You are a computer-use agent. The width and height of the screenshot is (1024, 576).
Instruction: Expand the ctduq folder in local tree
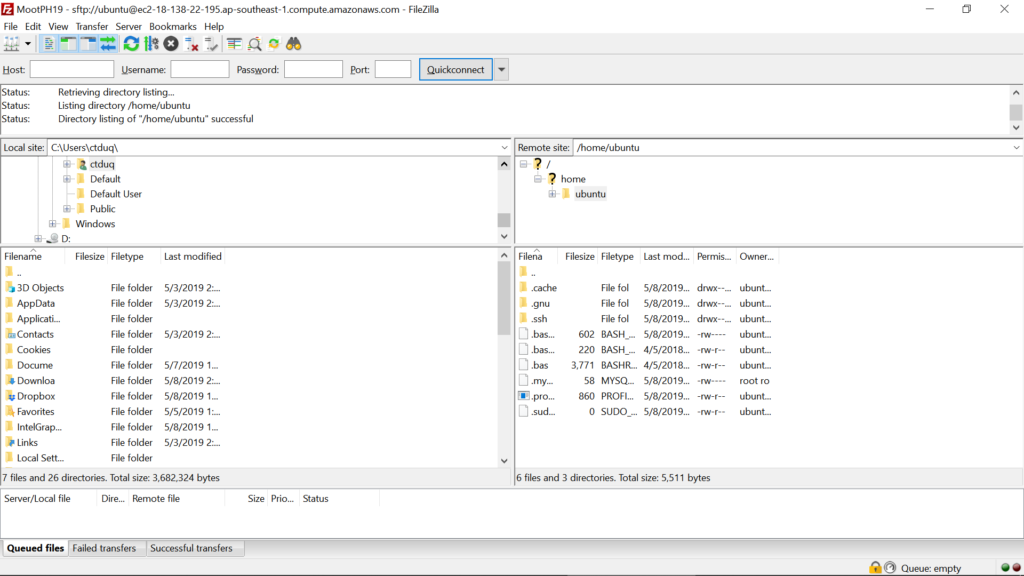click(67, 164)
